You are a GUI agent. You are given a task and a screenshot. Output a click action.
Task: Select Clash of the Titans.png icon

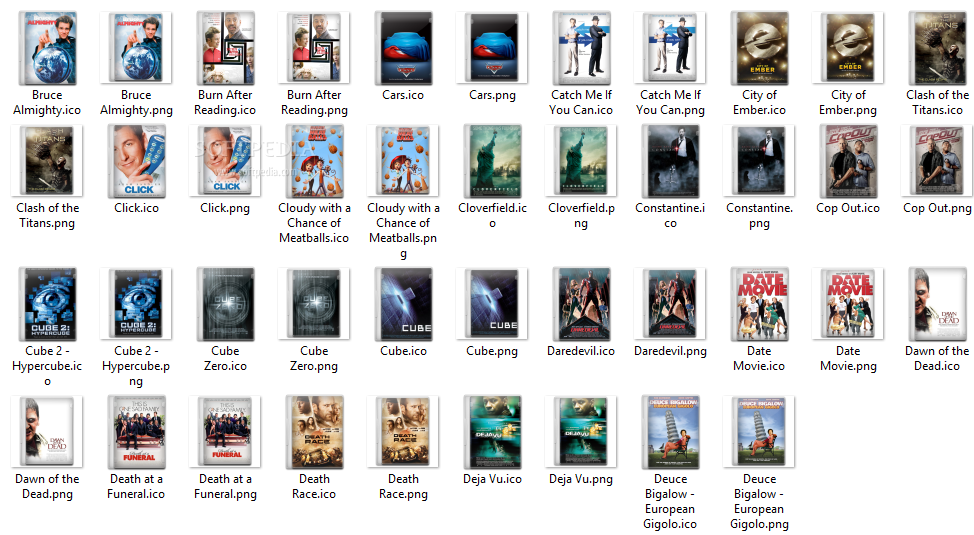coord(47,161)
